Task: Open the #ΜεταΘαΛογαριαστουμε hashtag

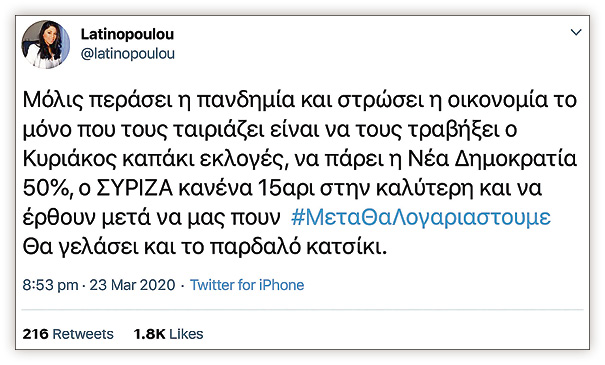Action: pyautogui.click(x=421, y=217)
